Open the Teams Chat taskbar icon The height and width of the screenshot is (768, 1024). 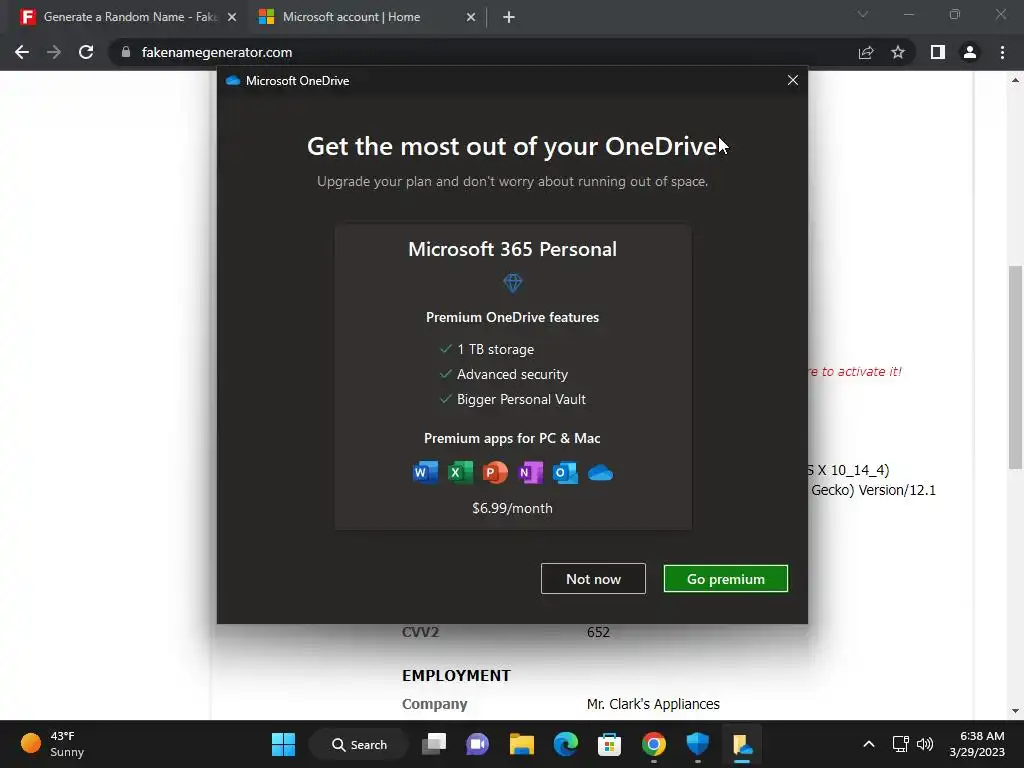point(477,744)
